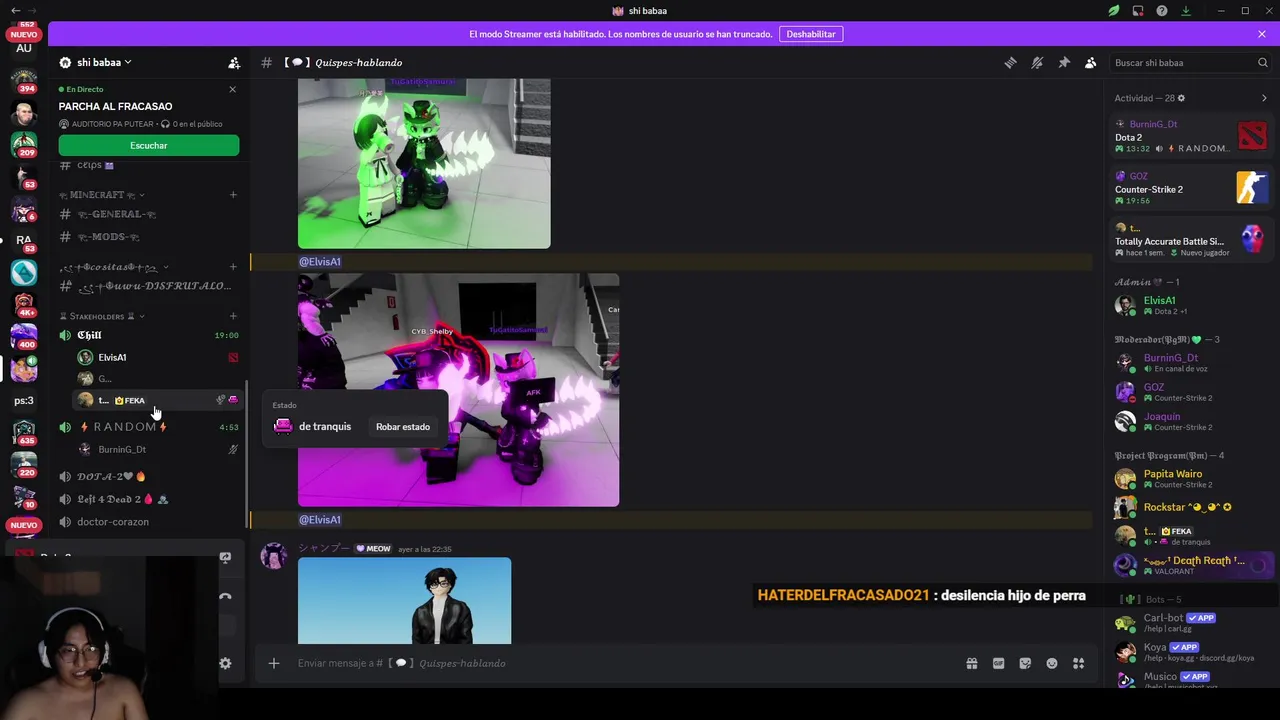Open the GIF picker
Screen dimensions: 1280x720
[x=998, y=663]
